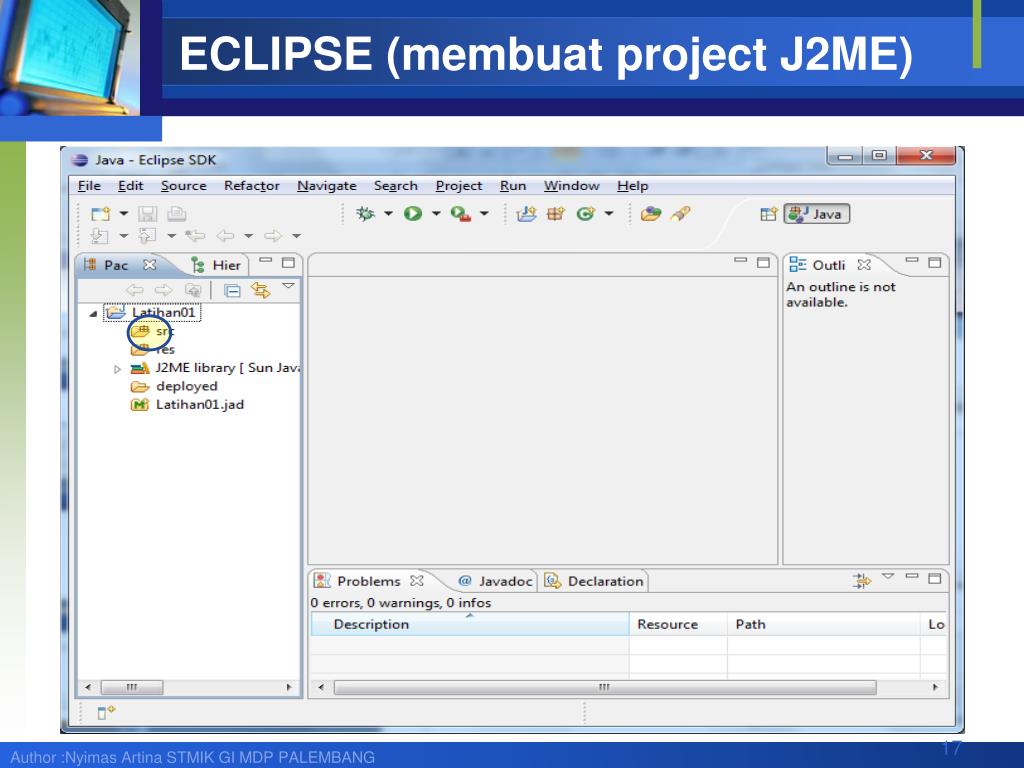Close the Outline tab
Screen dimensions: 1024x768
[864, 264]
